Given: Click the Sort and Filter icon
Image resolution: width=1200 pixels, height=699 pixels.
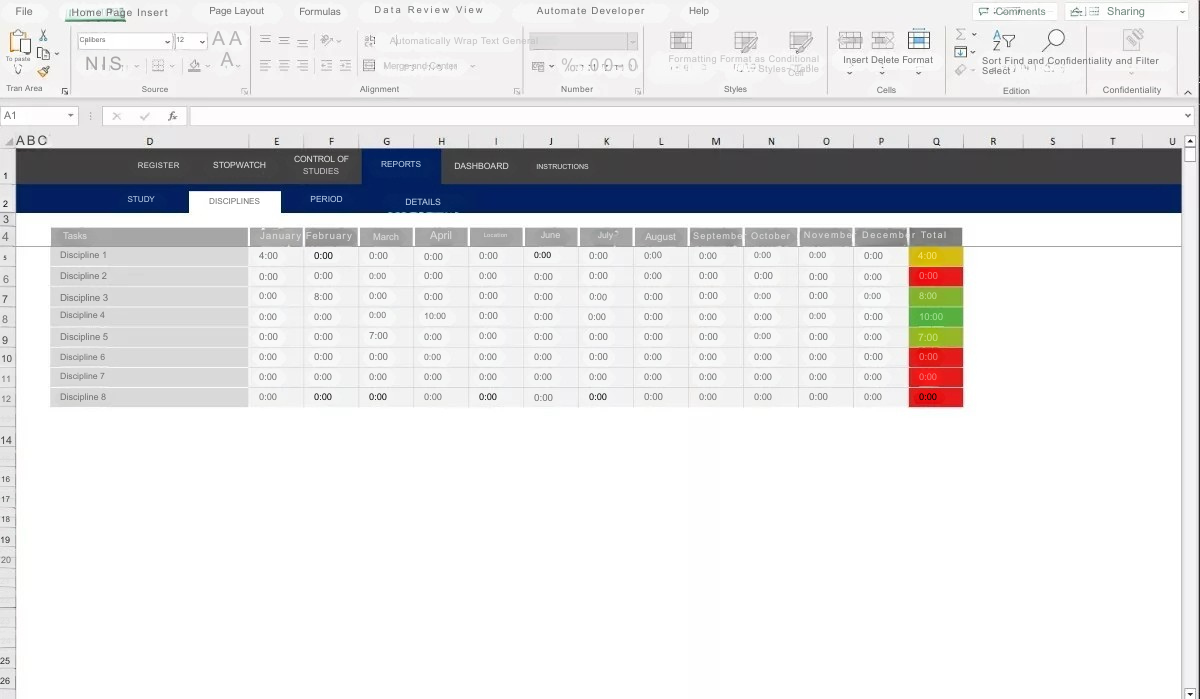Looking at the screenshot, I should pyautogui.click(x=1002, y=41).
